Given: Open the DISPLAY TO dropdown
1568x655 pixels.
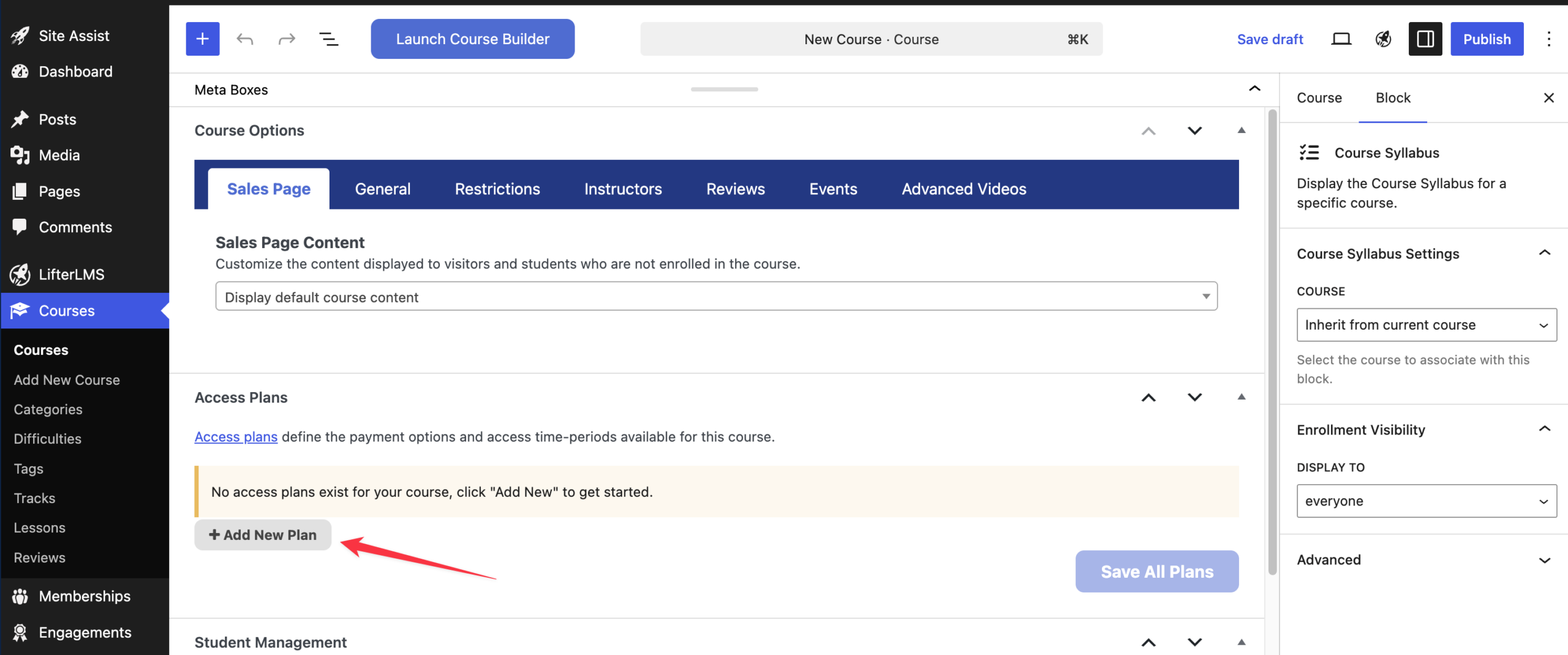Looking at the screenshot, I should (1427, 501).
